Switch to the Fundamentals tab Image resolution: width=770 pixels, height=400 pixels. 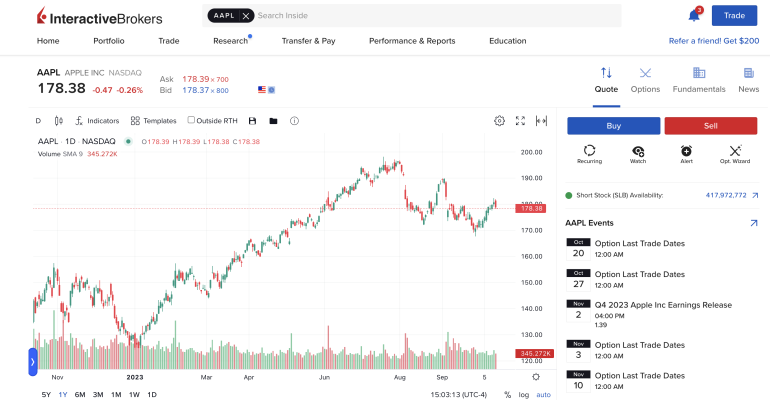point(699,80)
